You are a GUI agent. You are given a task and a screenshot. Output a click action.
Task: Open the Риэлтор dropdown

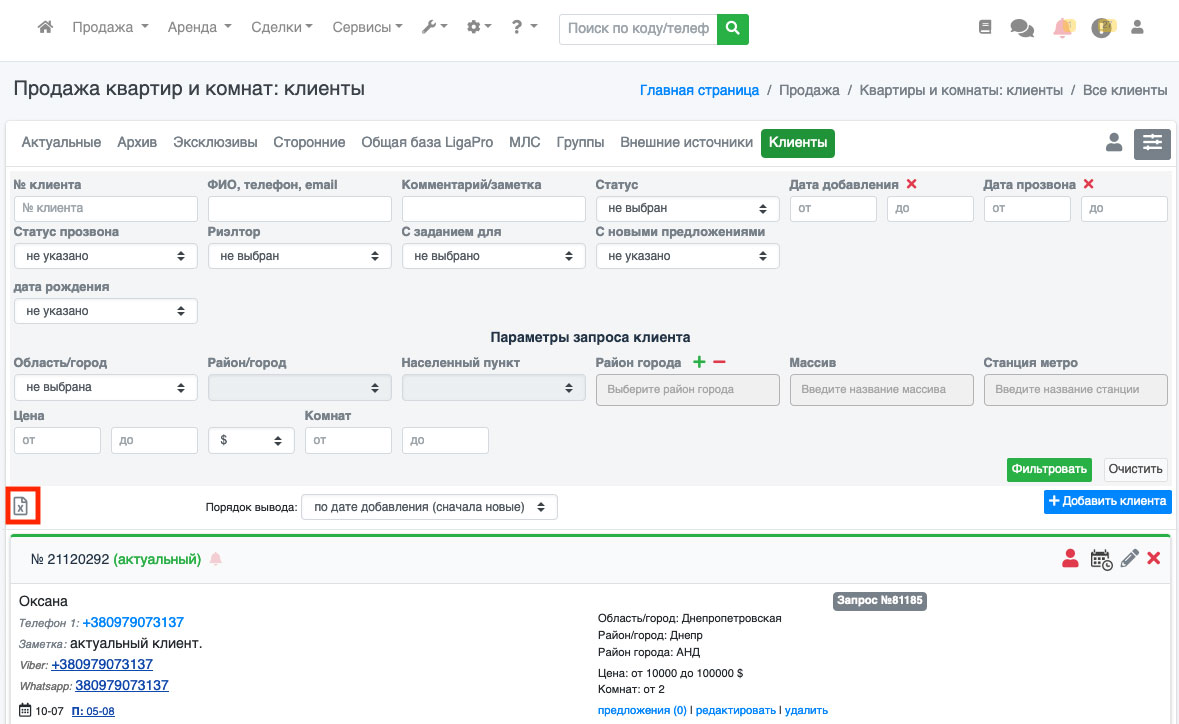[299, 256]
